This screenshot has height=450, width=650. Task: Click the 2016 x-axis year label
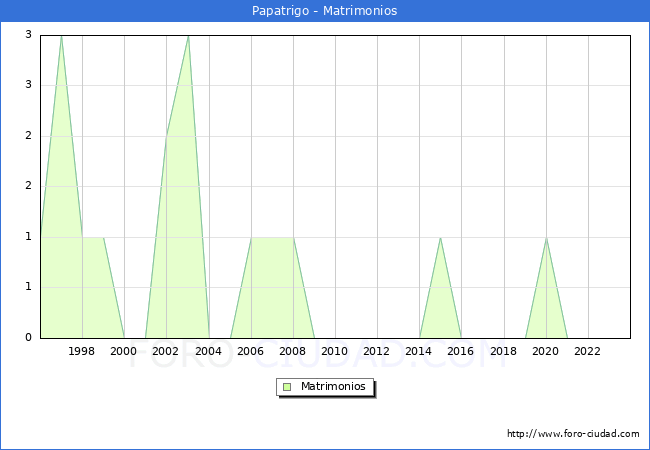click(x=461, y=351)
